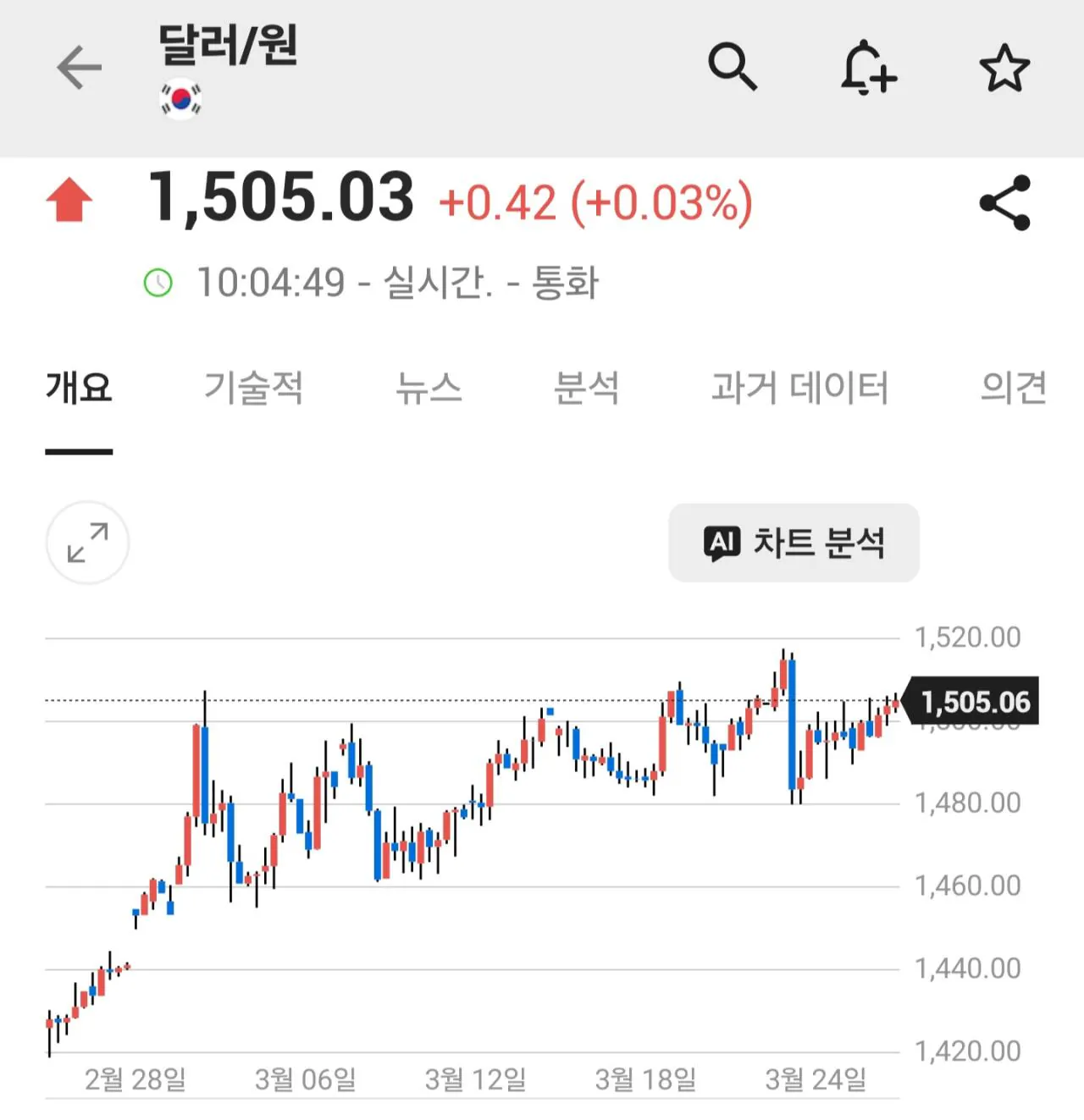Open AI 차트 분석 button
1084x1120 pixels.
(x=794, y=543)
